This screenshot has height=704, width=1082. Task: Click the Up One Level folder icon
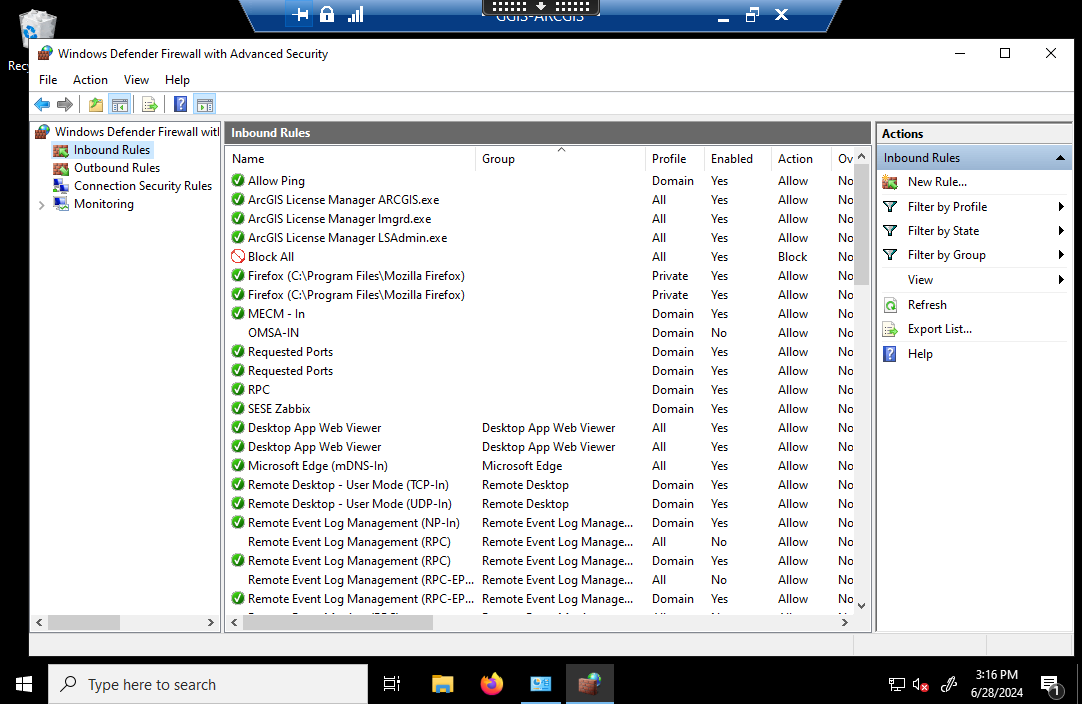pyautogui.click(x=96, y=104)
